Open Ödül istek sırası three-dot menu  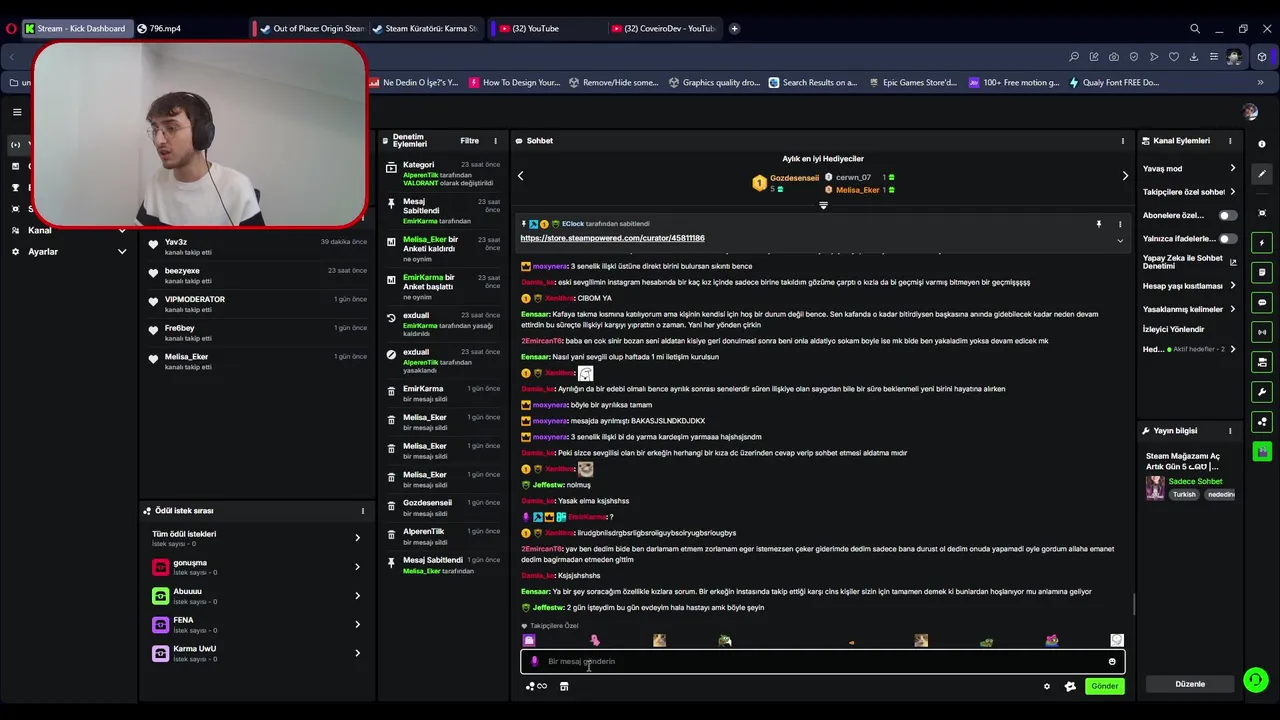click(x=363, y=511)
